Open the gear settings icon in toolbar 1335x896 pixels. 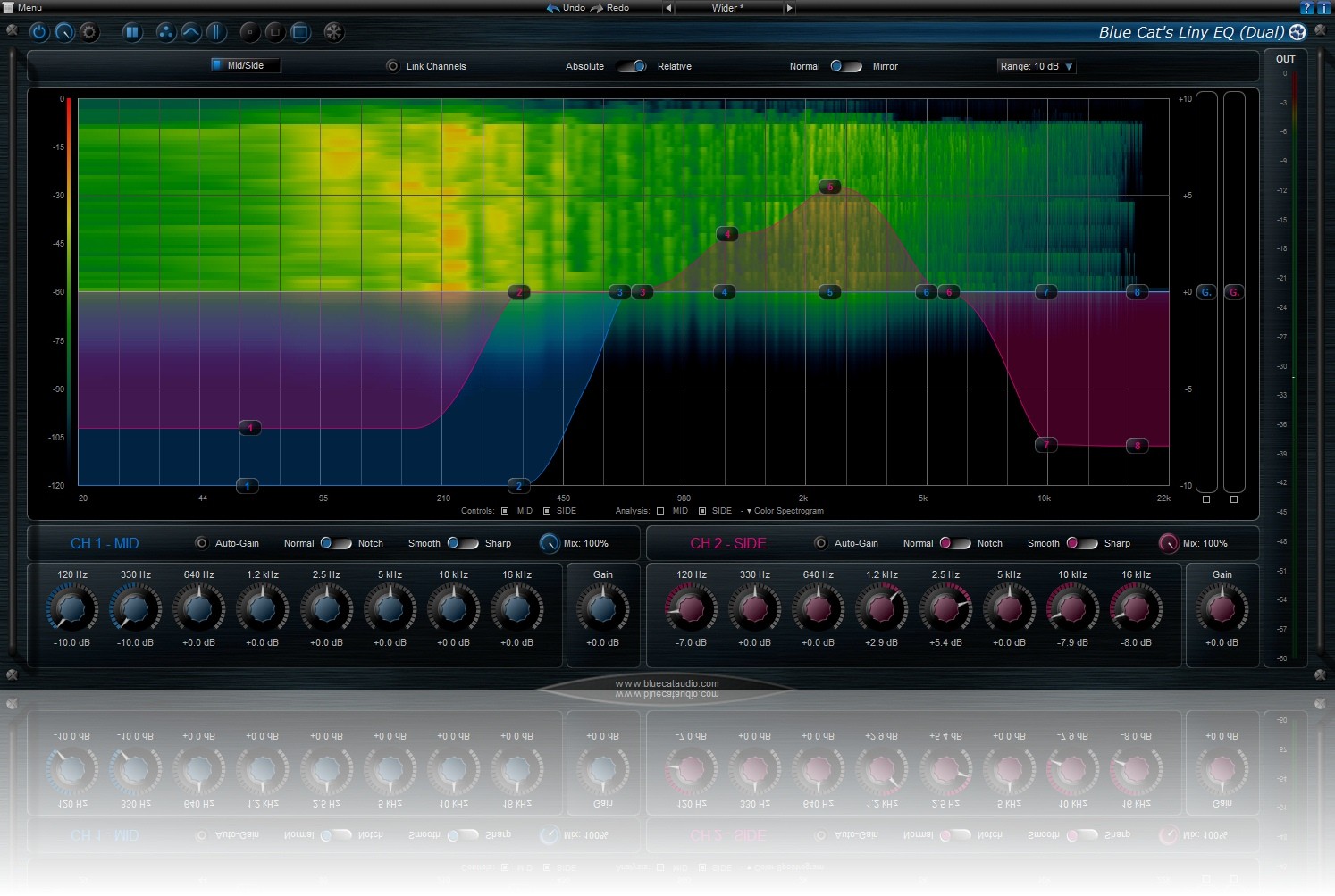point(89,32)
